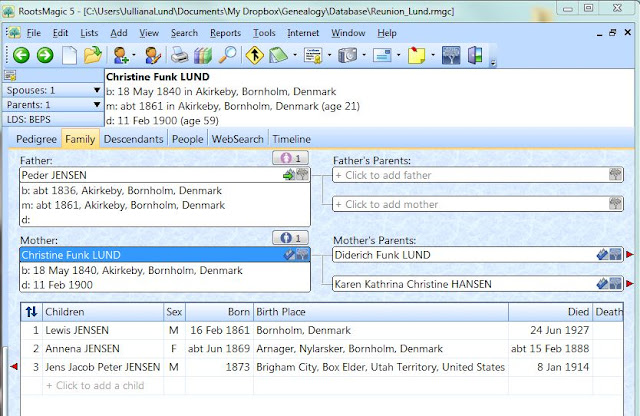Print using the printer icon

pyautogui.click(x=179, y=55)
